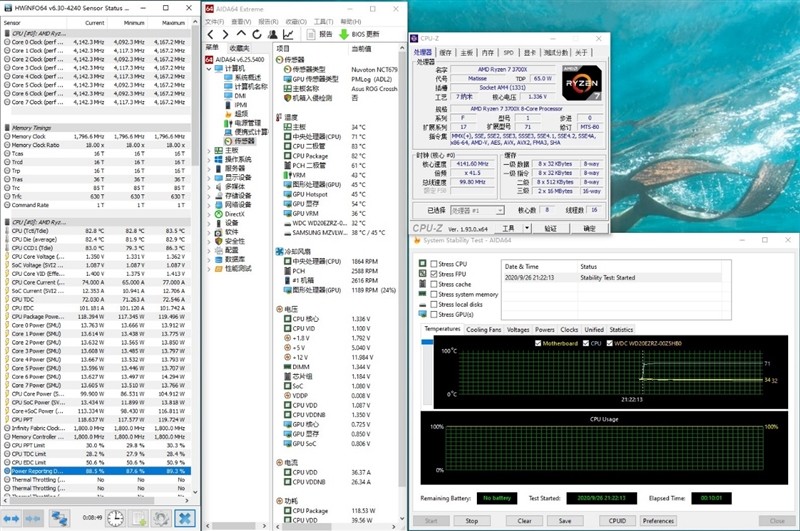Enable Stress system memory checkbox
The height and width of the screenshot is (531, 800).
[433, 294]
